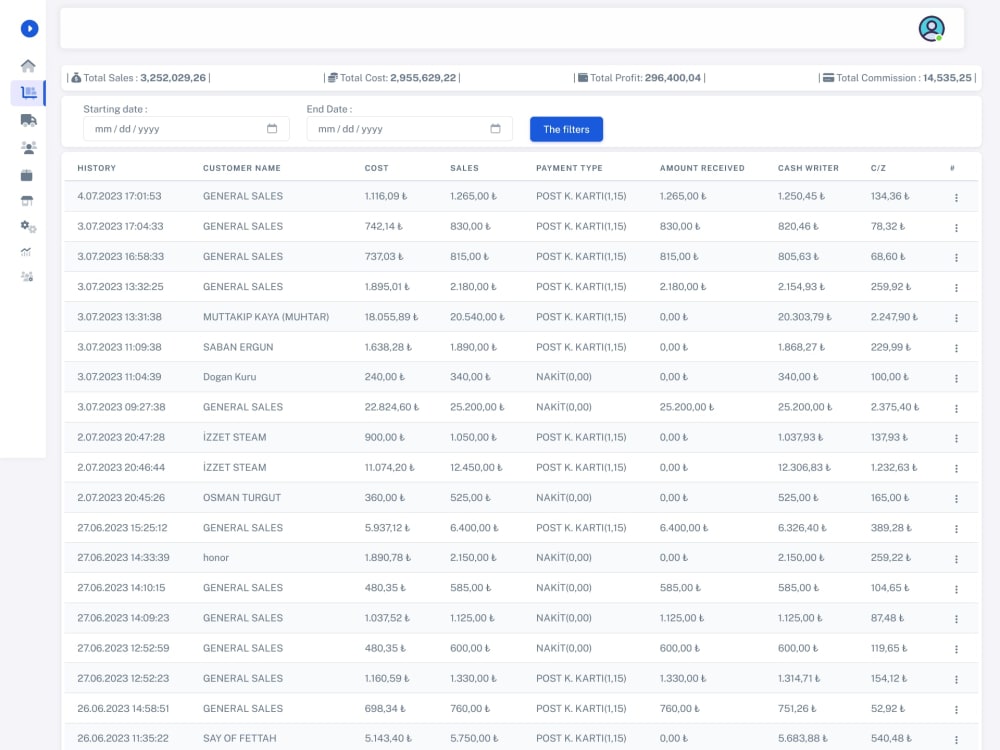This screenshot has width=1000, height=750.
Task: Click İZZET STEAM in the 20:47:28 row
Action: 235,438
